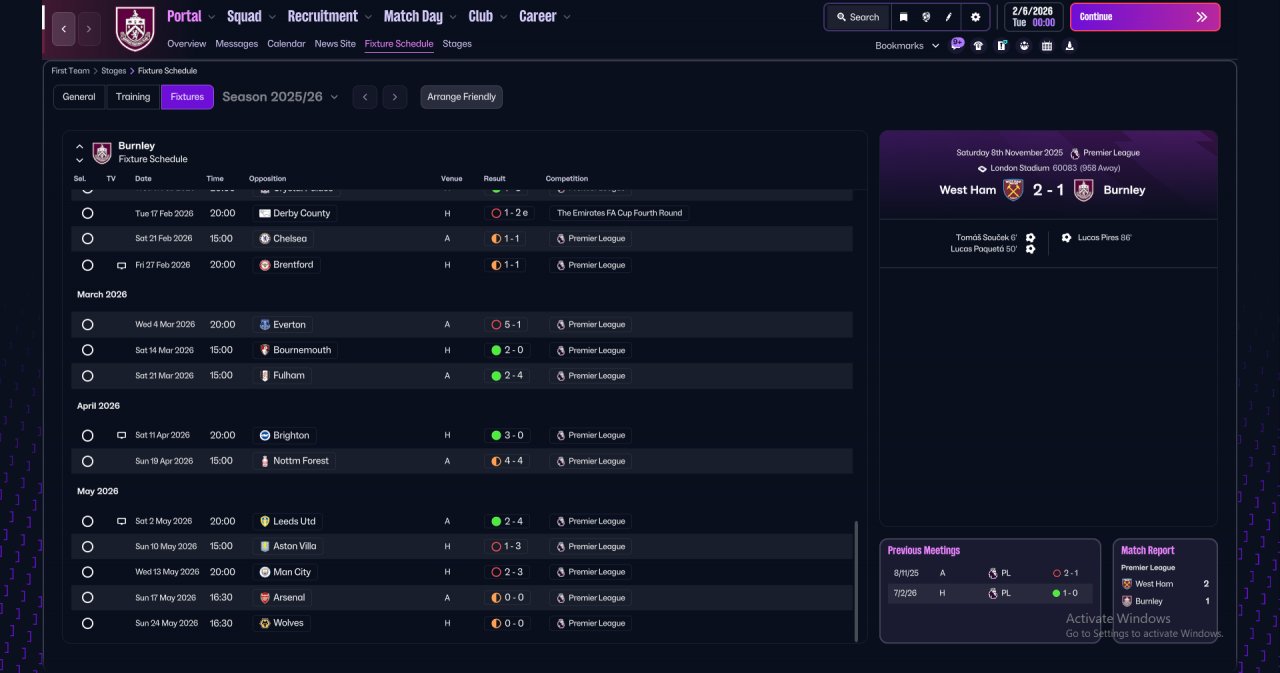Click the Burnley crest in the top bar
1280x673 pixels.
click(x=135, y=29)
